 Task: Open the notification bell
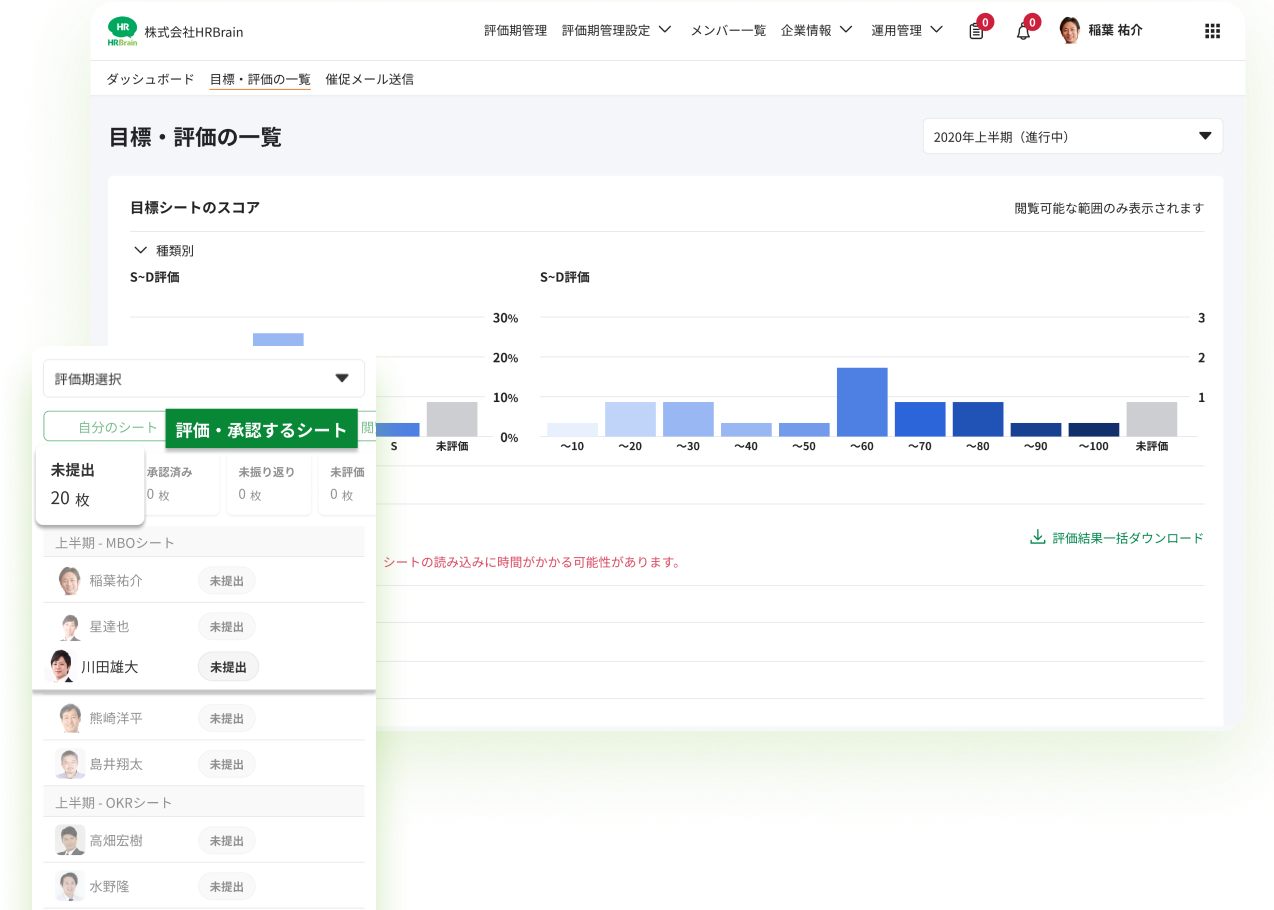coord(1023,30)
